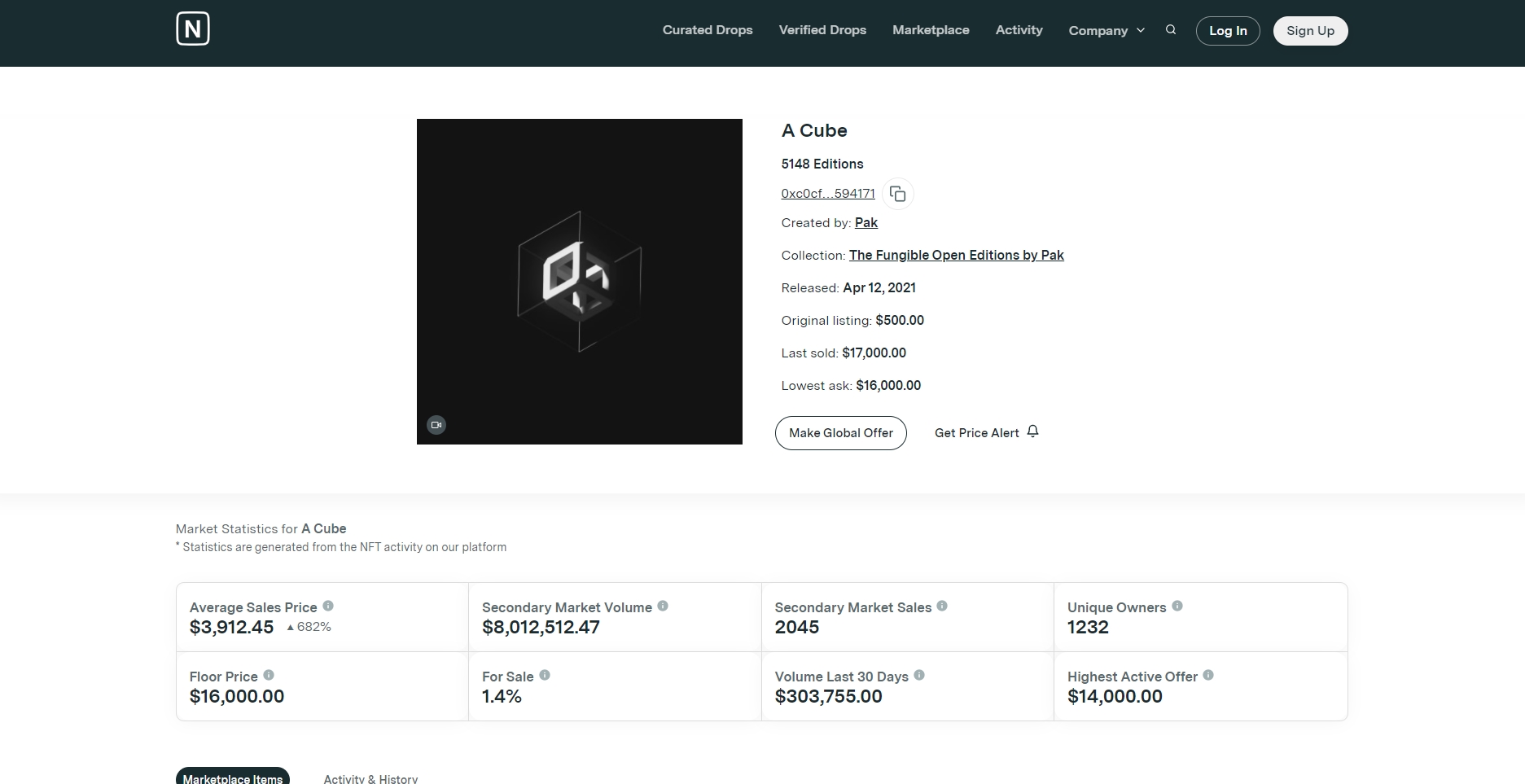This screenshot has height=784, width=1525.
Task: Click the 682% price change indicator
Action: point(309,627)
